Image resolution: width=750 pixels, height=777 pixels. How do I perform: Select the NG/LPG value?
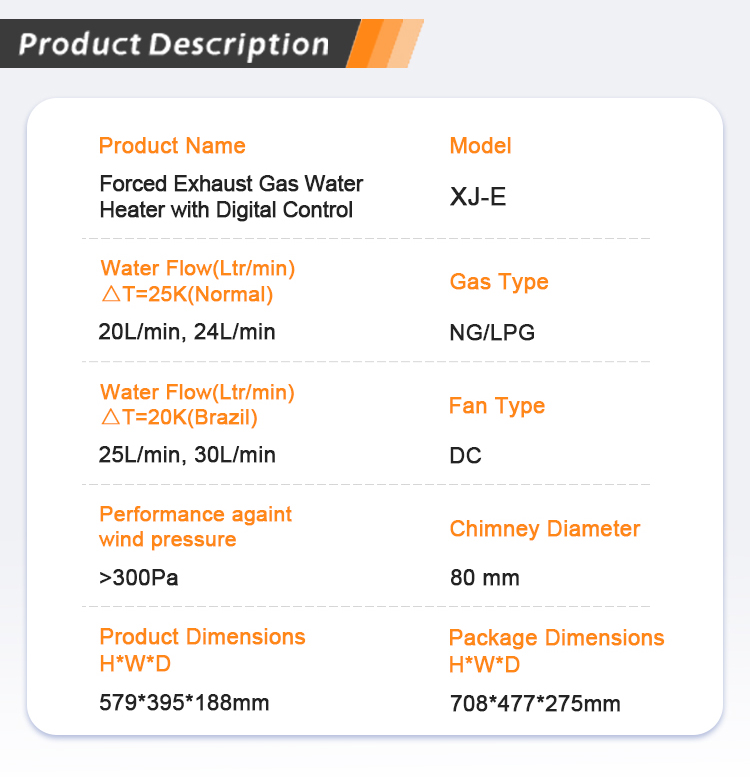point(492,333)
